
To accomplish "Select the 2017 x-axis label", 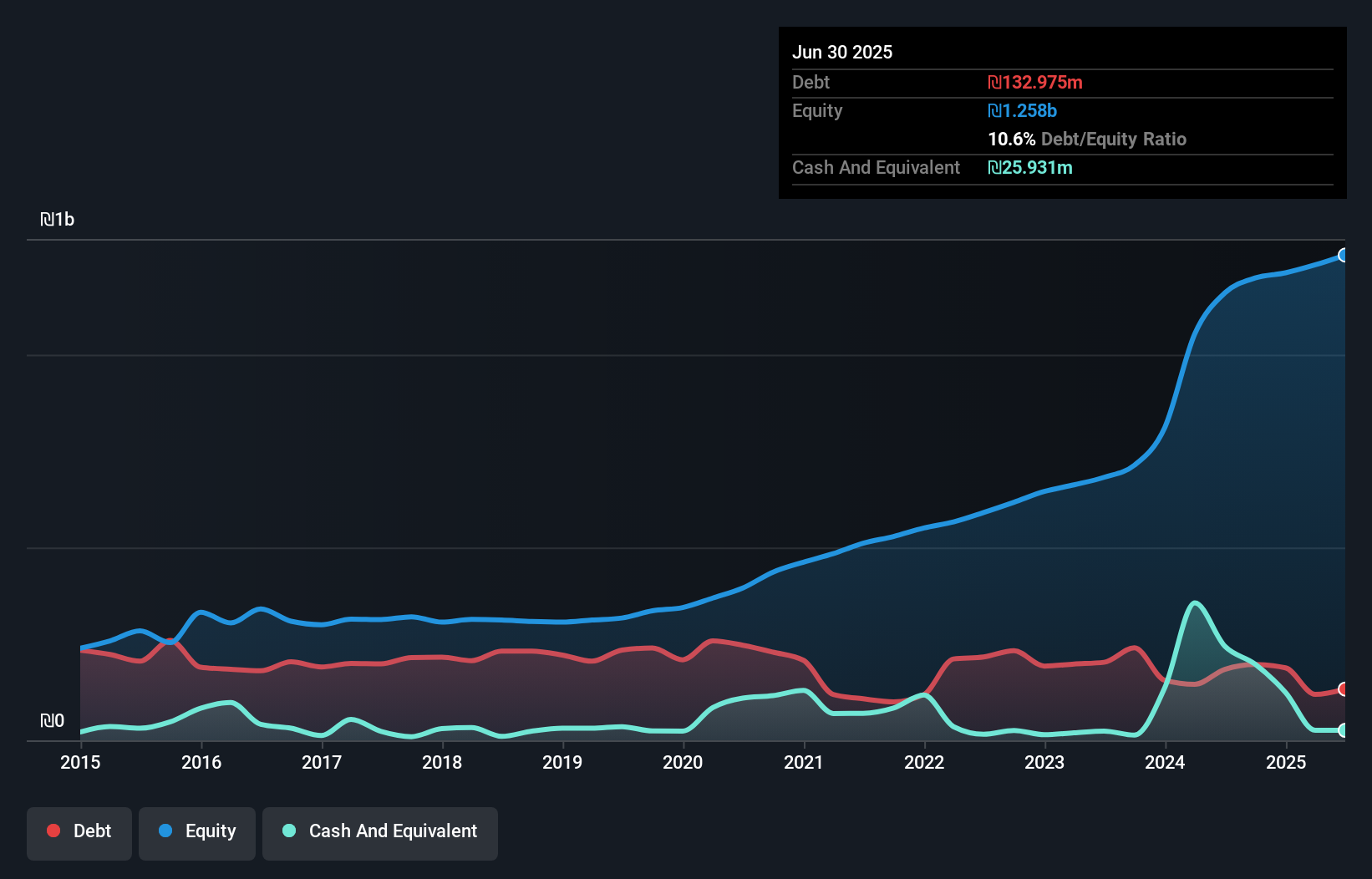I will pos(322,762).
